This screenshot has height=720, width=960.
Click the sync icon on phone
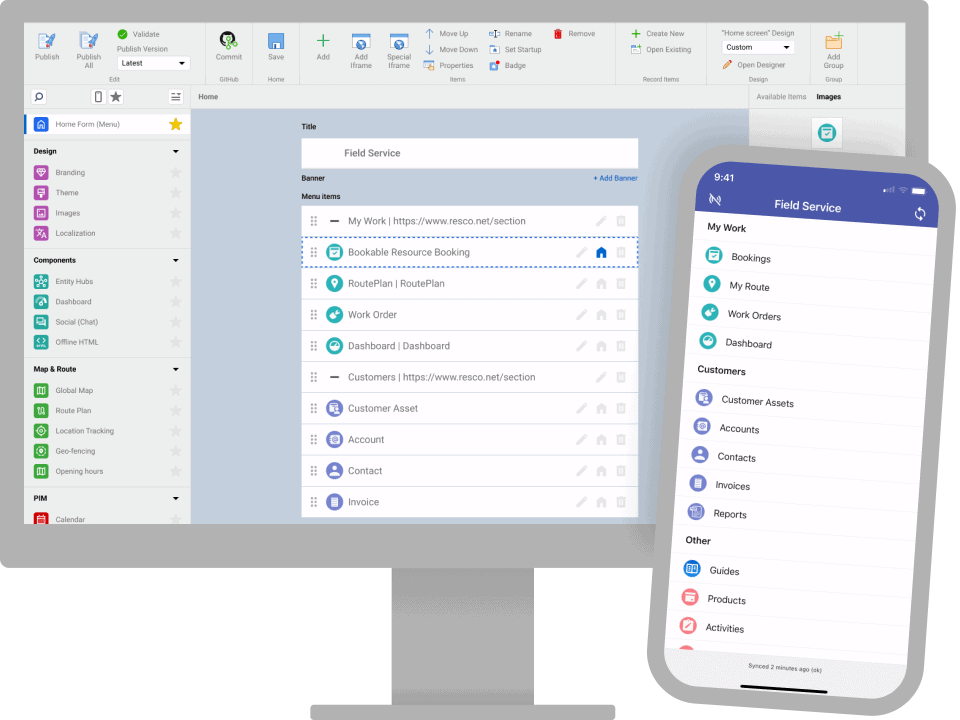(x=920, y=214)
